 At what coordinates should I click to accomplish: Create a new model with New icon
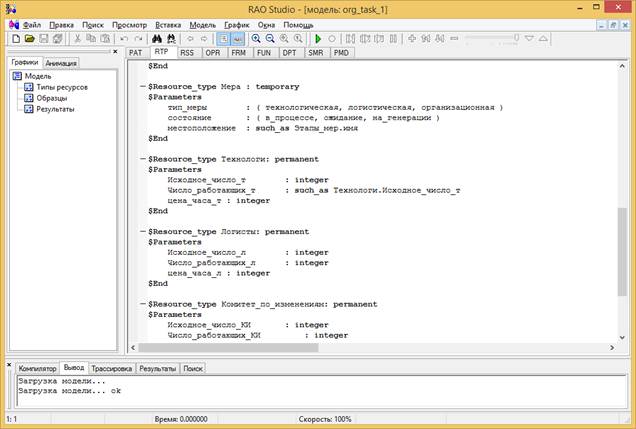coord(15,39)
